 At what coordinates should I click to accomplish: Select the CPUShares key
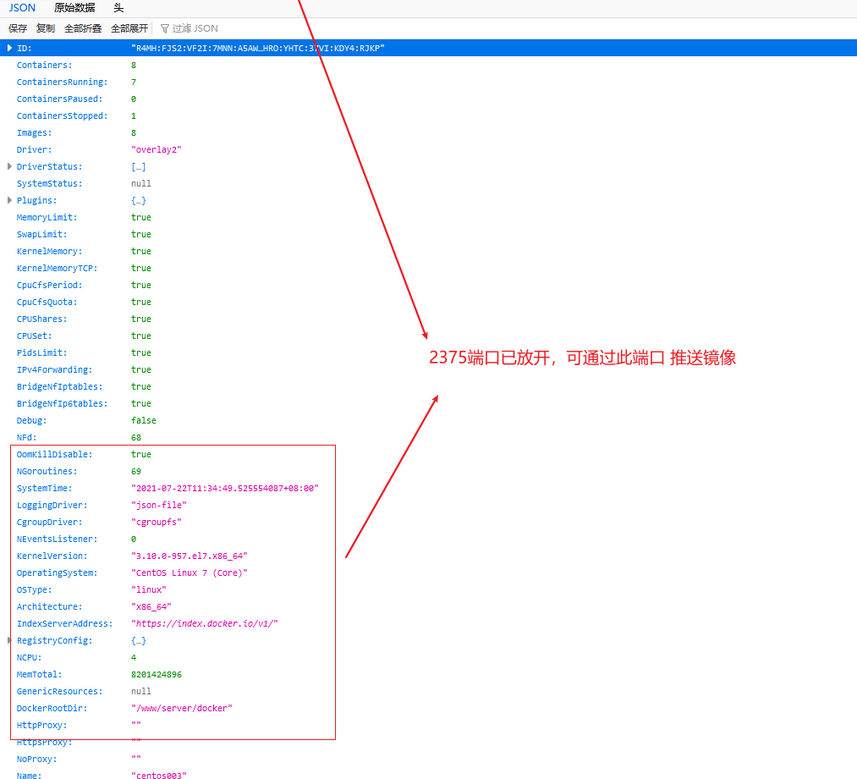[42, 319]
